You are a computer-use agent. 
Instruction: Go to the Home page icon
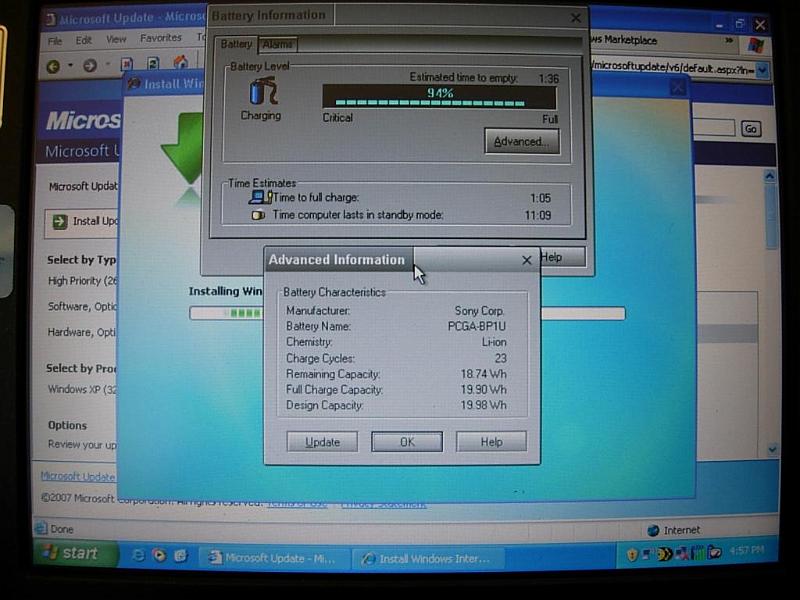[x=180, y=62]
